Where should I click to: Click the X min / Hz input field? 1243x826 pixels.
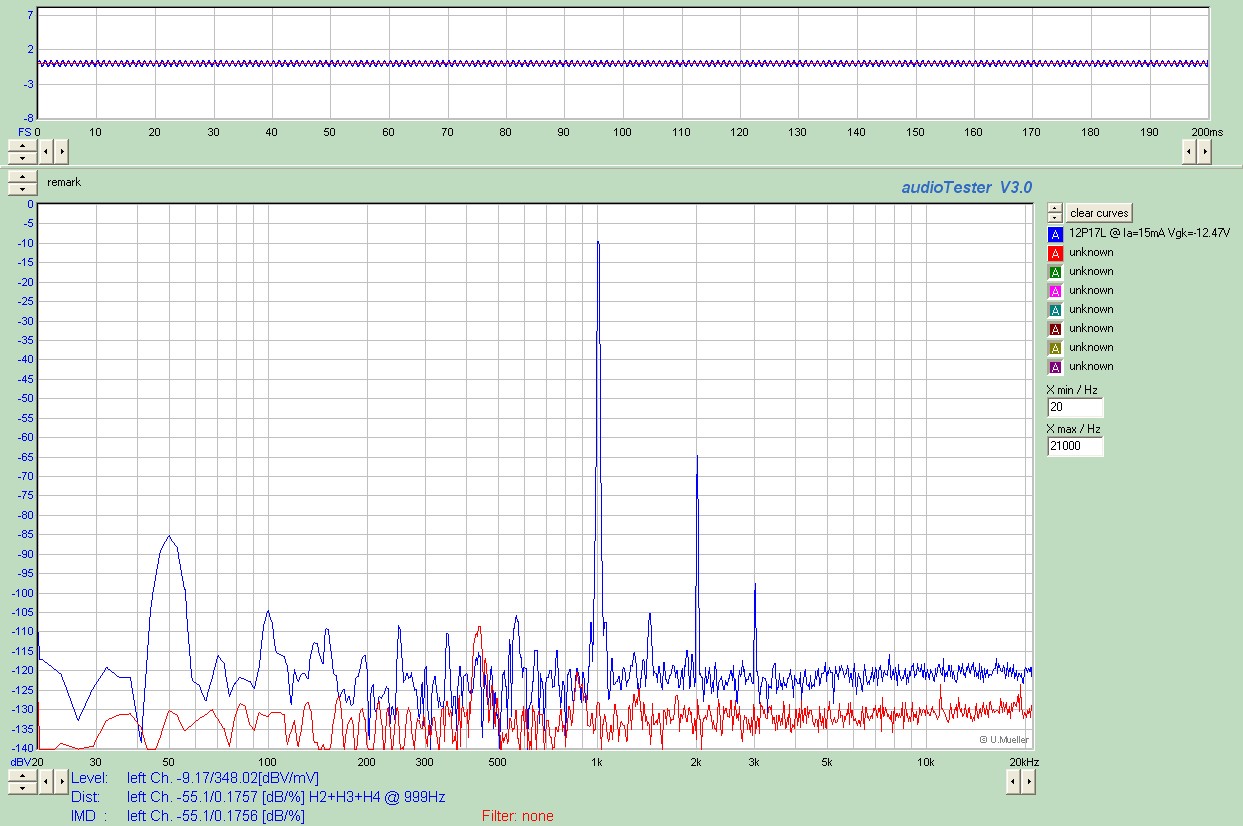(1075, 408)
